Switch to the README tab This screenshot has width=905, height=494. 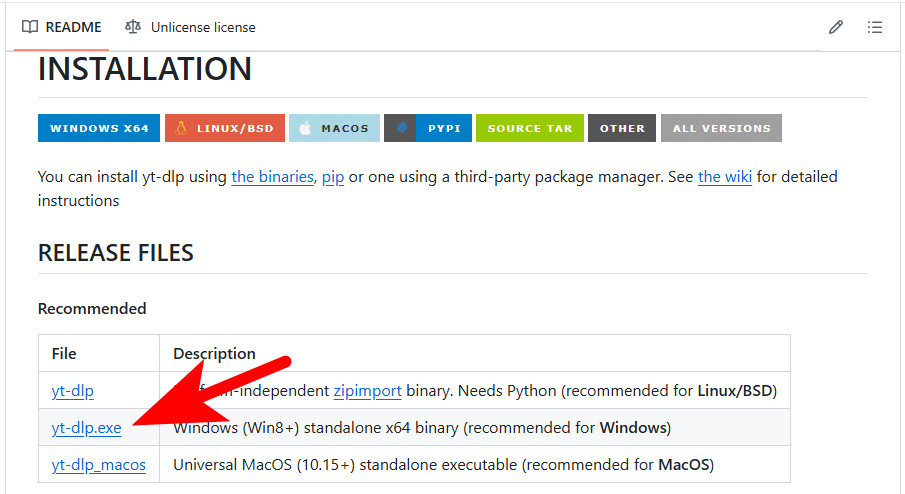[62, 27]
